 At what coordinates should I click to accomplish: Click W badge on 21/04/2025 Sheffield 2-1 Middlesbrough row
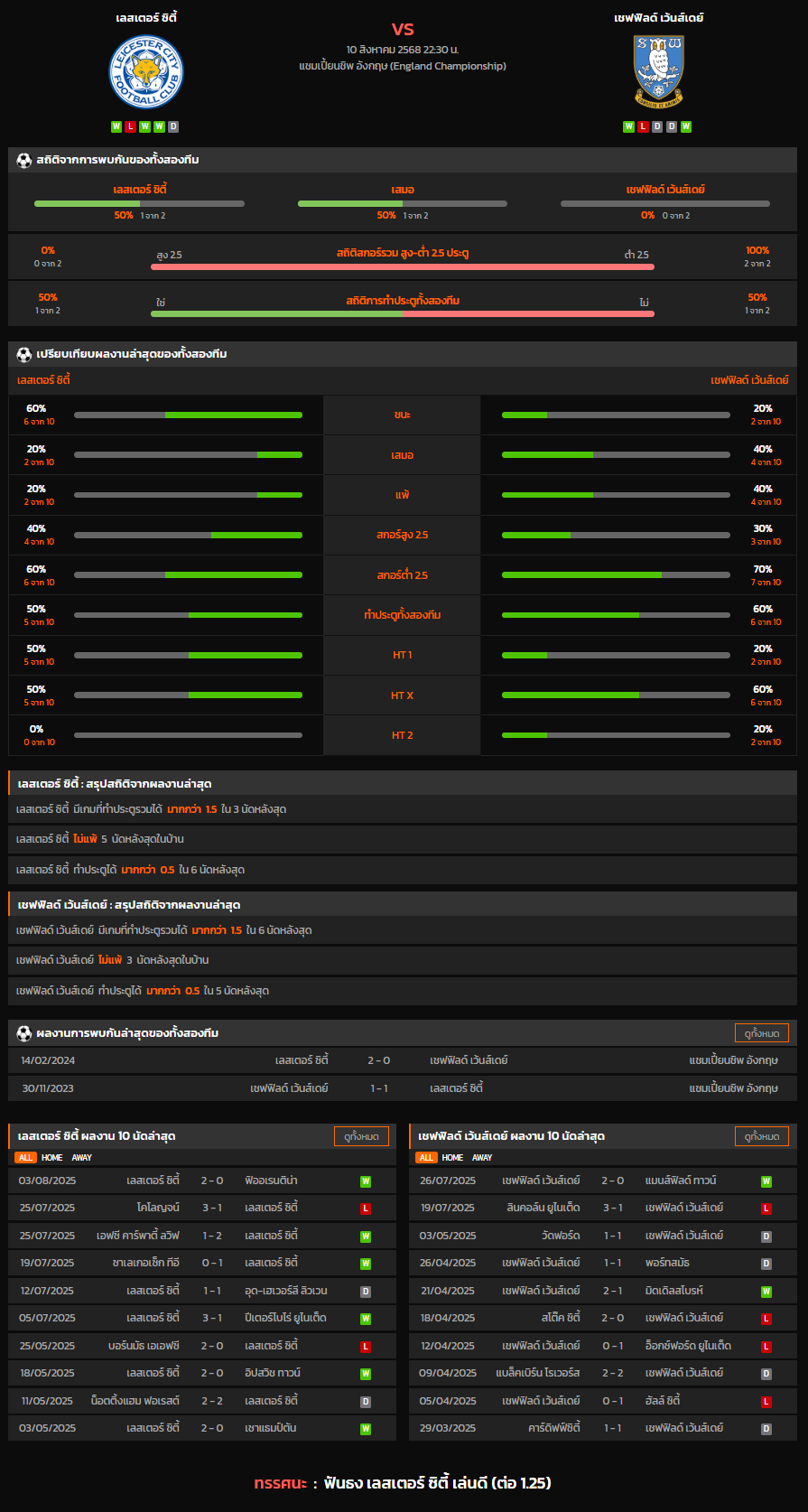point(766,1292)
